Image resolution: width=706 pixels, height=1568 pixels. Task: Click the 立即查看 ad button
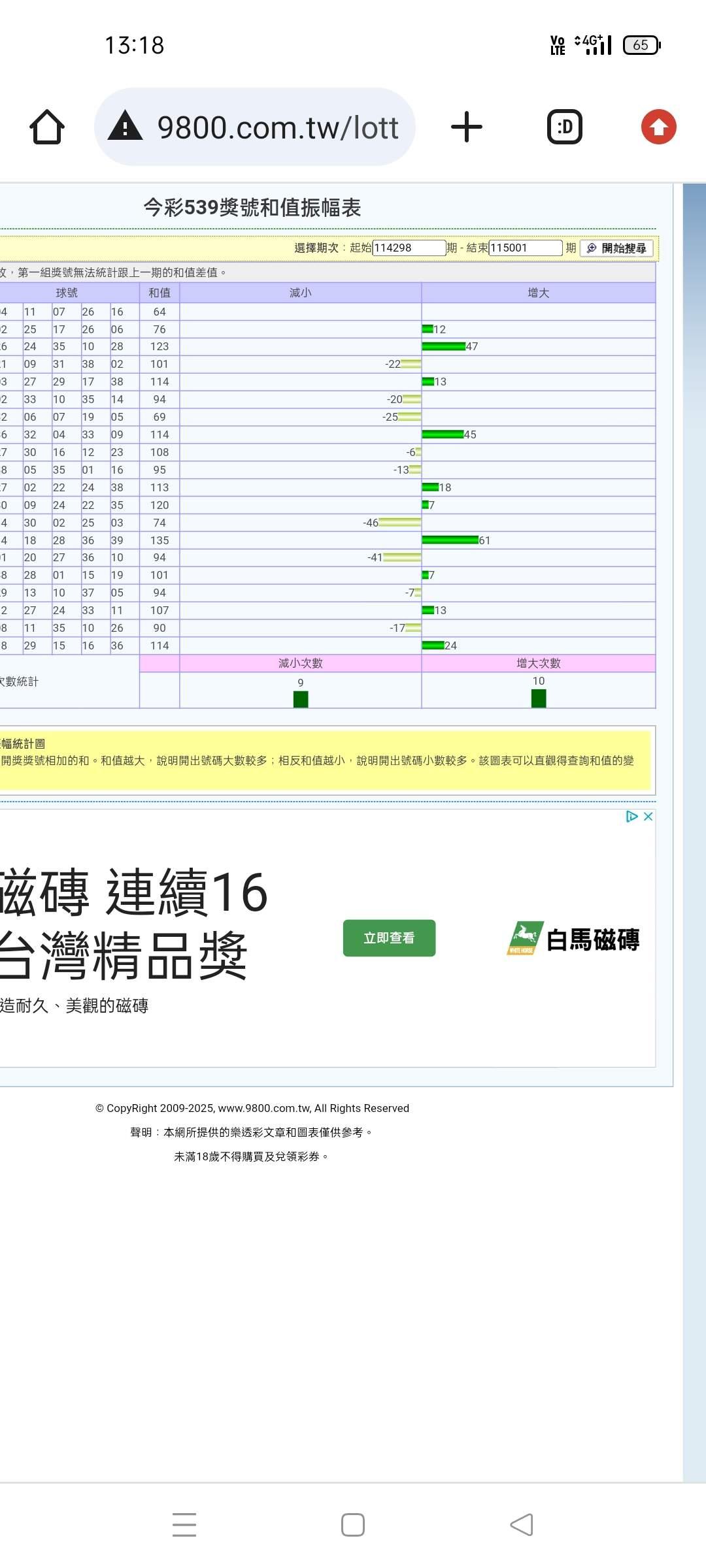389,938
